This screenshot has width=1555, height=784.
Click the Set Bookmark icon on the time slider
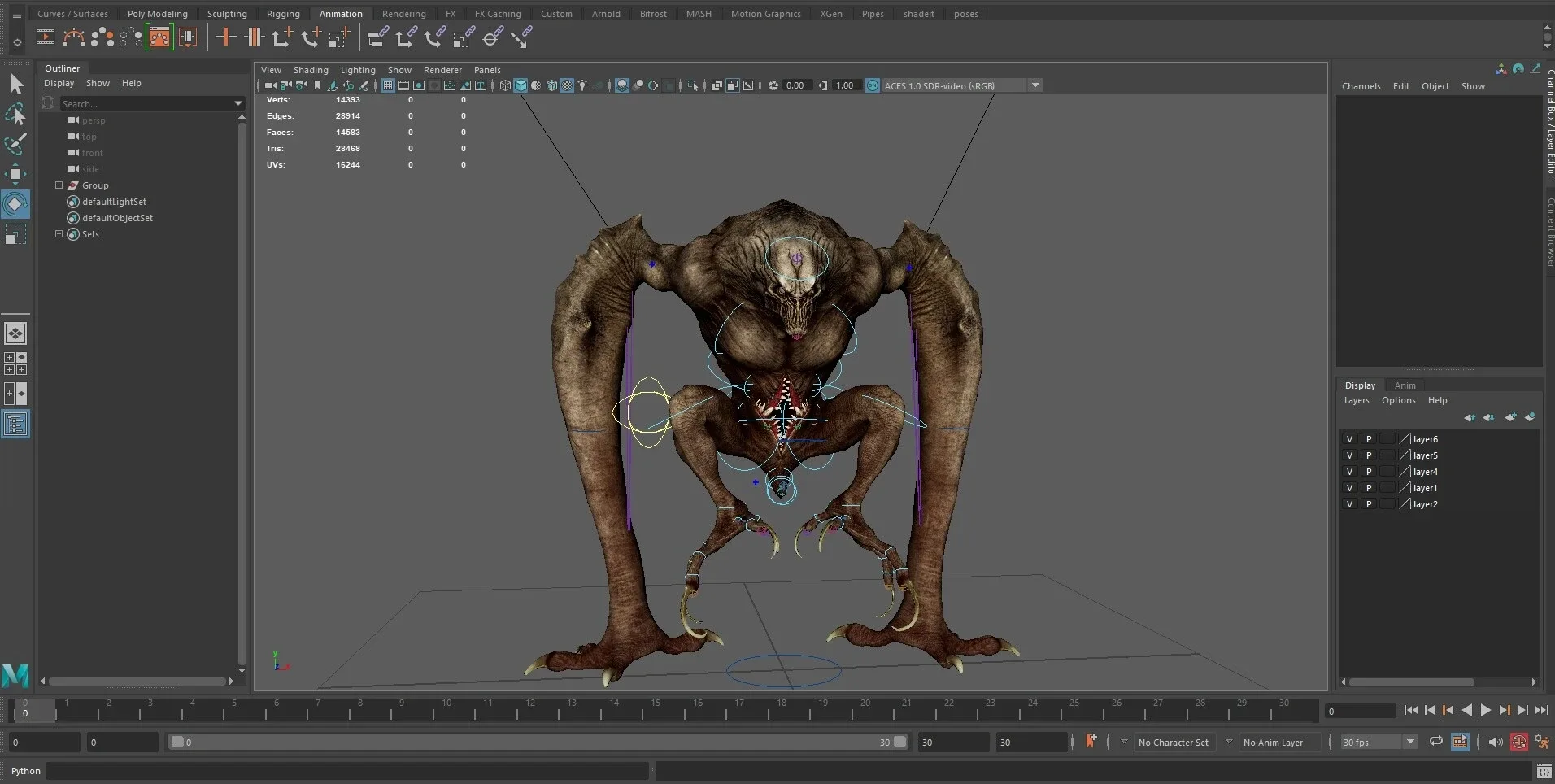pyautogui.click(x=1091, y=741)
